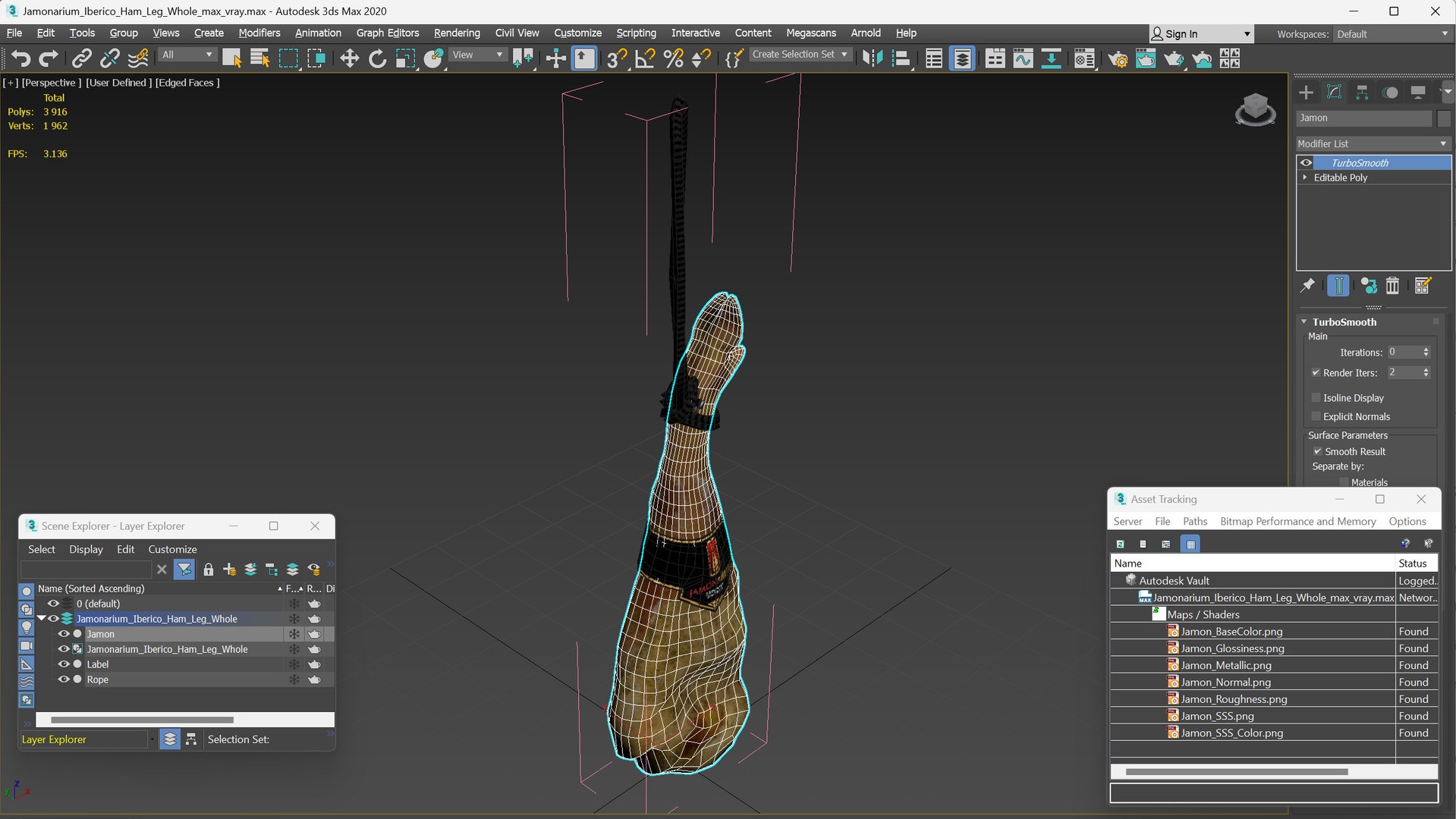Toggle 3D Snaps icon
Viewport: 1456px width, 819px height.
point(616,58)
